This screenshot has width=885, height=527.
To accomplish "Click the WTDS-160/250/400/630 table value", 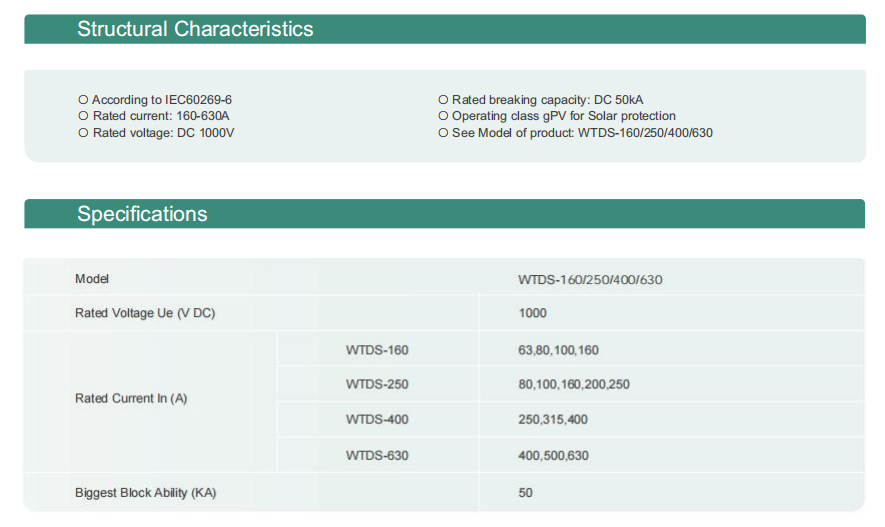I will (x=590, y=280).
